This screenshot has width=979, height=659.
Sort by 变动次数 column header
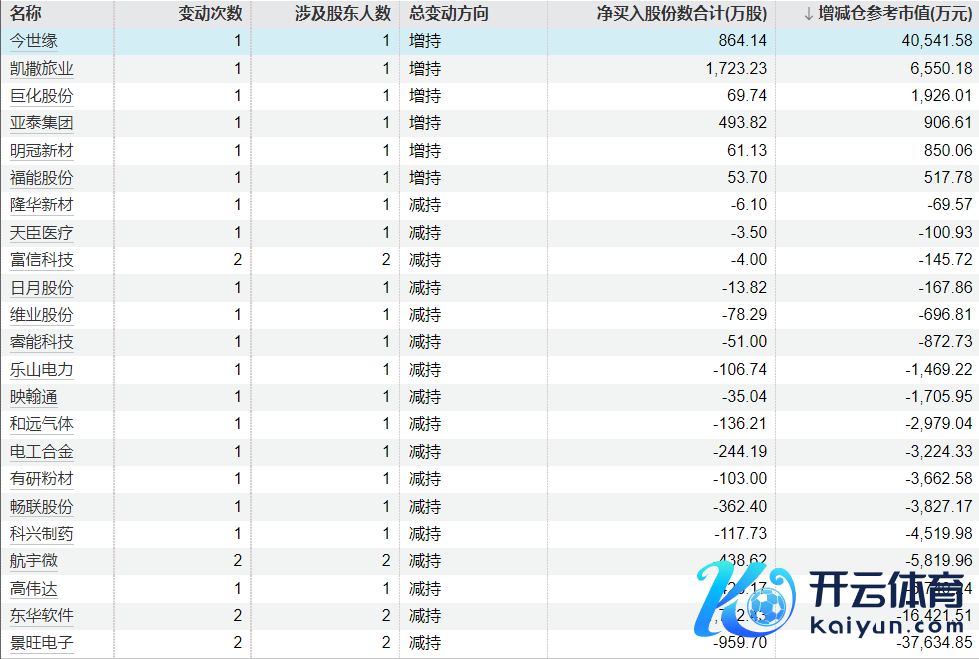point(210,14)
